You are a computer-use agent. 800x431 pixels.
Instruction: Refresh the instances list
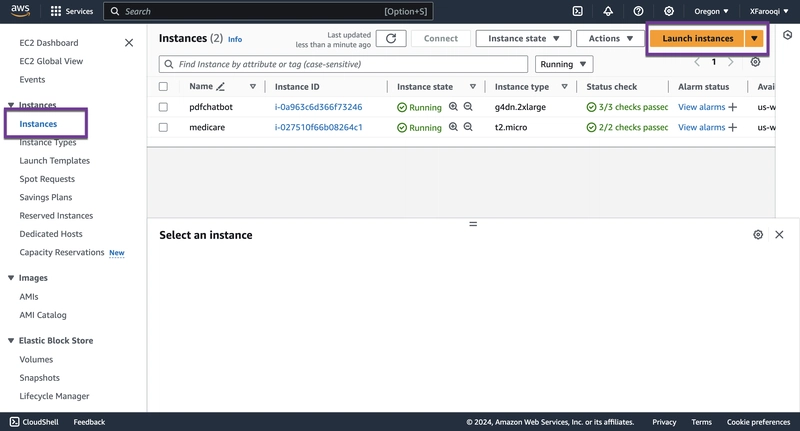pyautogui.click(x=391, y=38)
